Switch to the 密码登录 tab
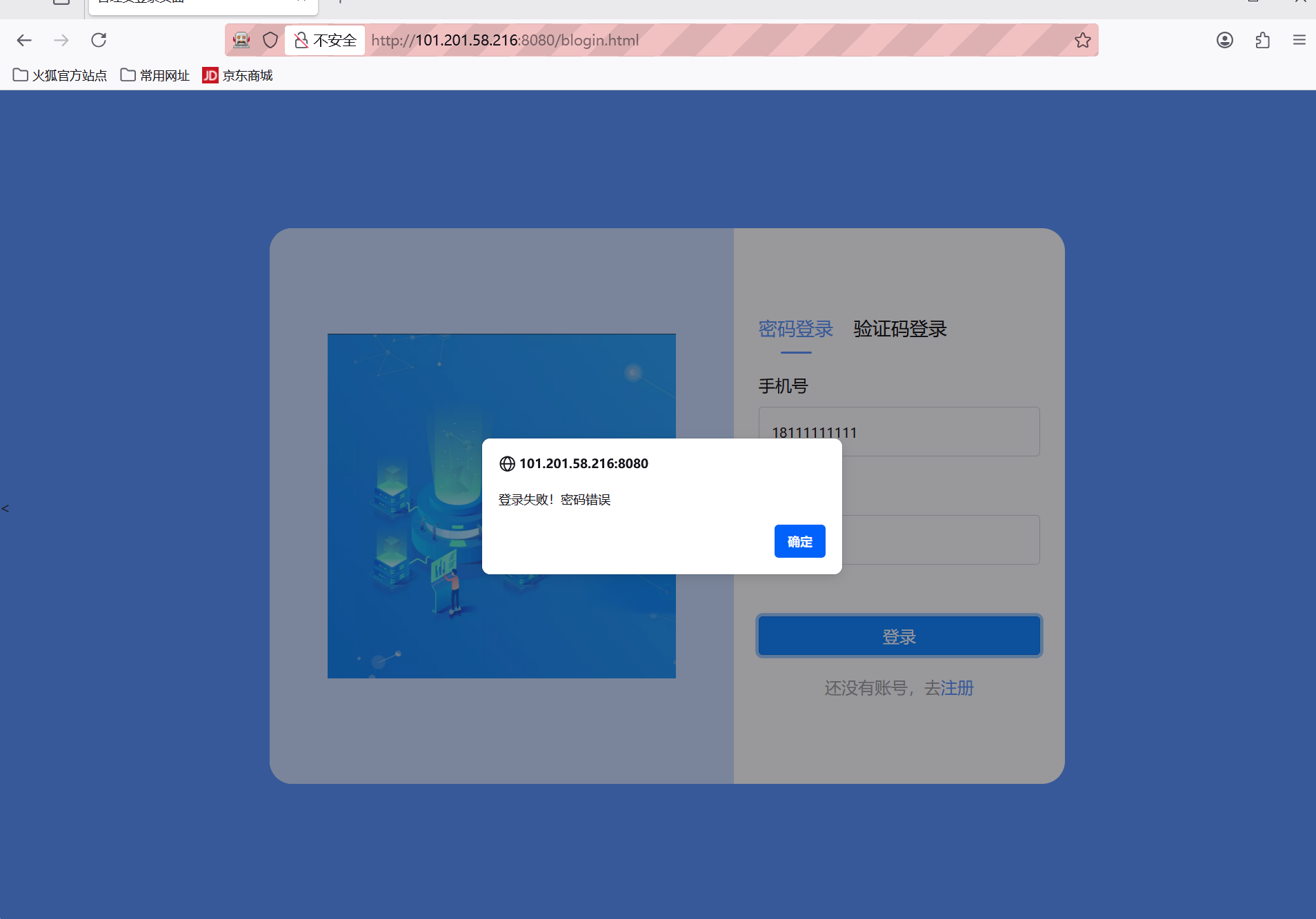This screenshot has height=919, width=1316. [x=796, y=329]
